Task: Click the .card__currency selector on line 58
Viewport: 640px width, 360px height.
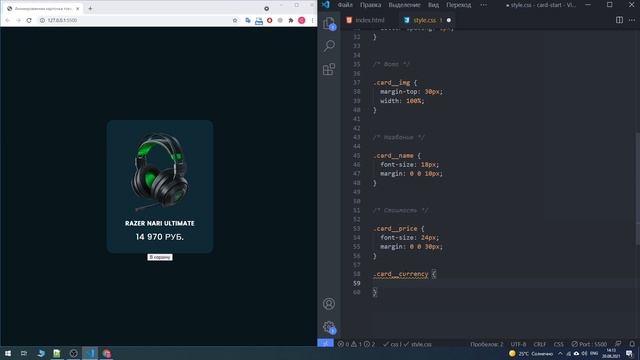Action: tap(400, 274)
